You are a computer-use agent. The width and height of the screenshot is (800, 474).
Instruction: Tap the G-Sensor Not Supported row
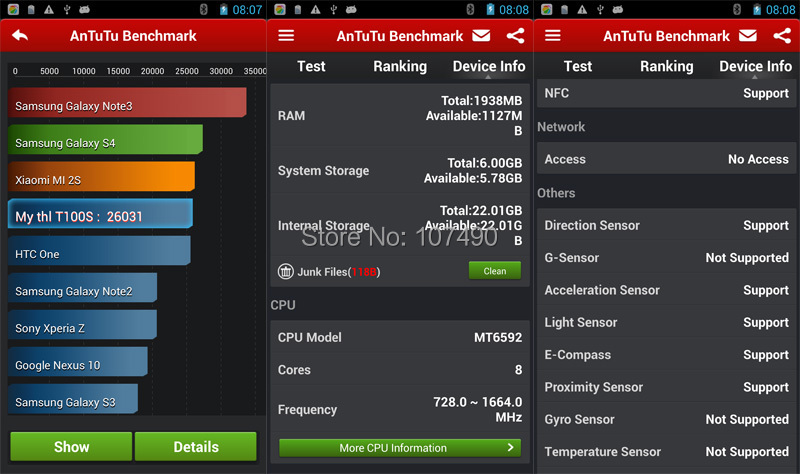pos(666,258)
